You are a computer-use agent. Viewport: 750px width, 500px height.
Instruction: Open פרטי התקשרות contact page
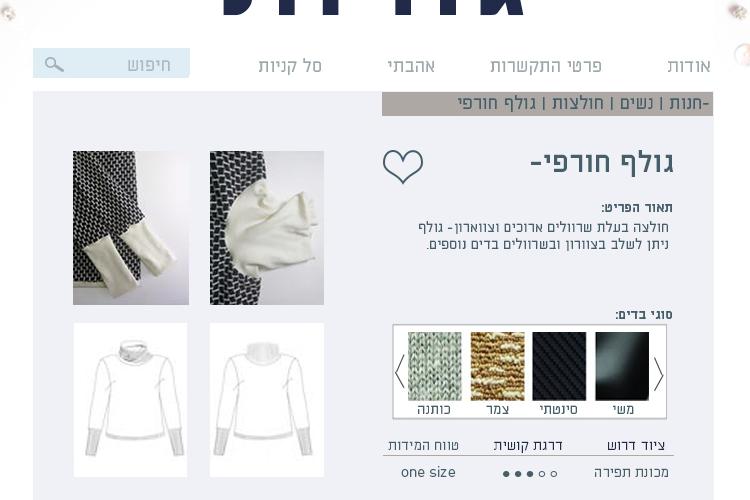click(546, 66)
